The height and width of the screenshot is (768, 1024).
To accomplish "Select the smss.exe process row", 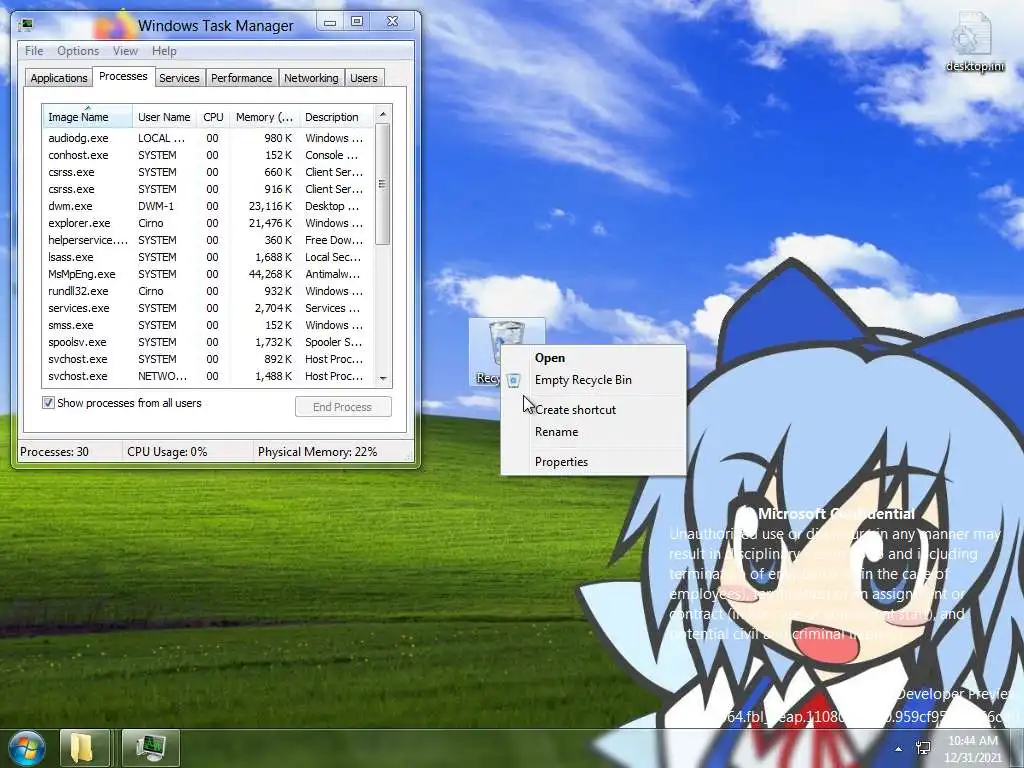I will [x=208, y=325].
